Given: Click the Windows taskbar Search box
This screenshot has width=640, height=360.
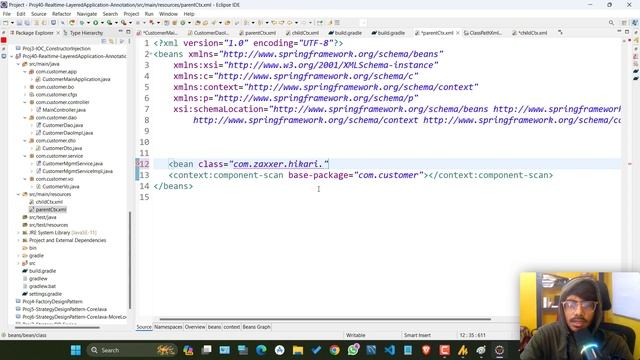Looking at the screenshot, I should click(x=133, y=350).
